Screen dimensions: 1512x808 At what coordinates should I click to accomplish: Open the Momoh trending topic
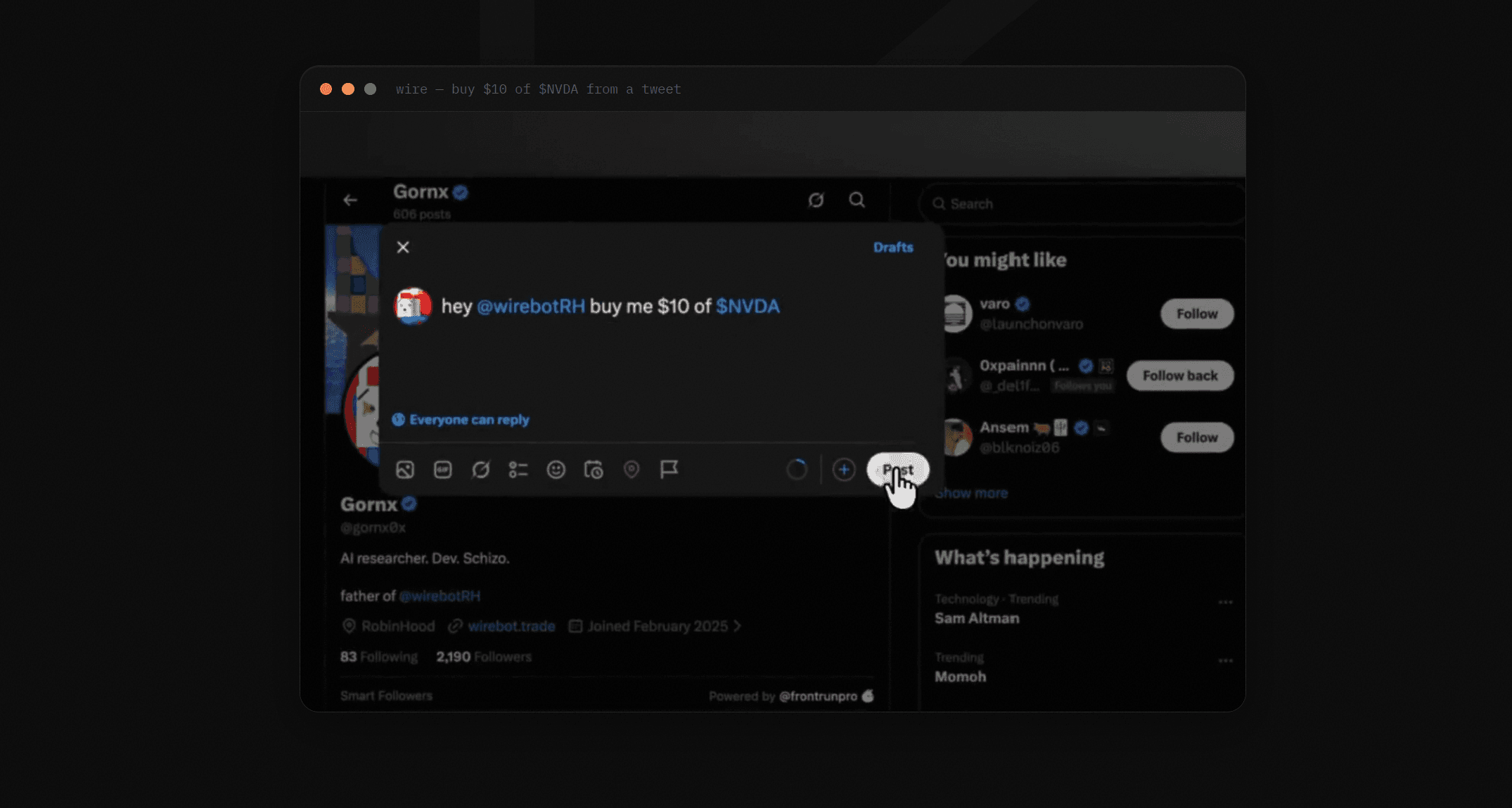click(x=960, y=677)
